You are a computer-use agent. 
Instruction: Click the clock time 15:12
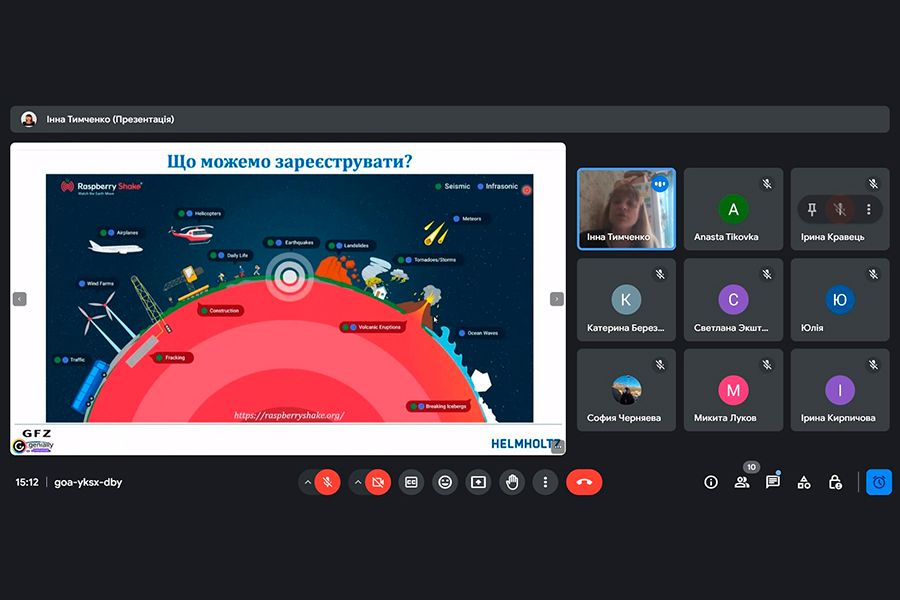tap(27, 482)
